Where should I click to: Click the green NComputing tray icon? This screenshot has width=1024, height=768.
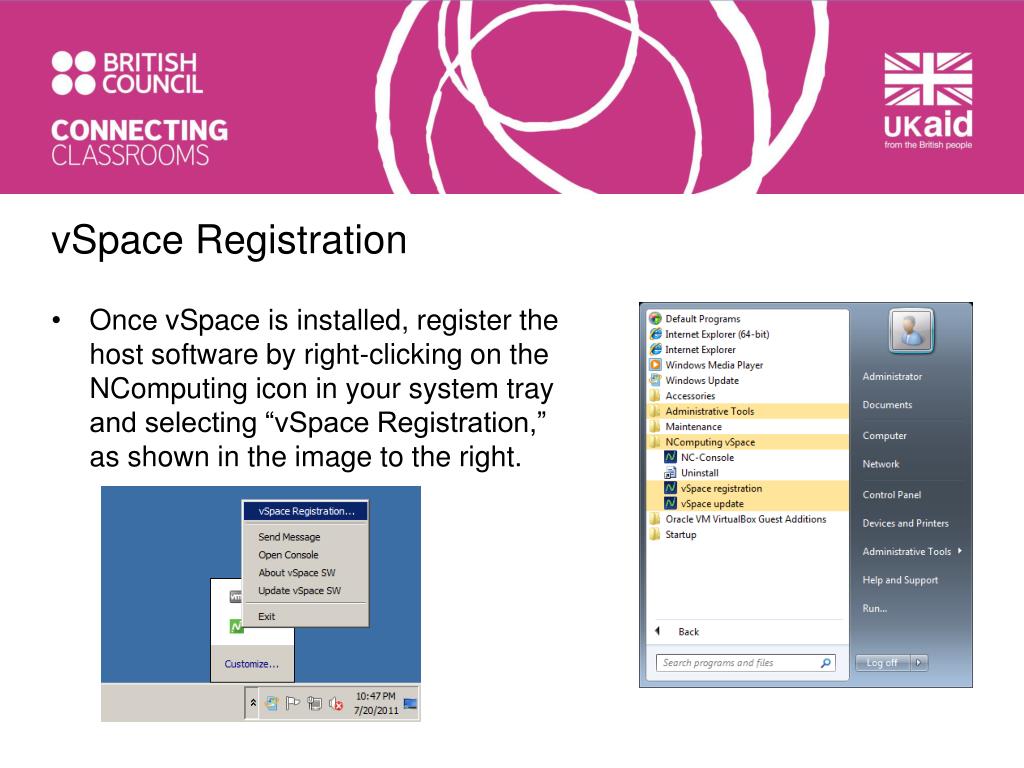pyautogui.click(x=236, y=626)
